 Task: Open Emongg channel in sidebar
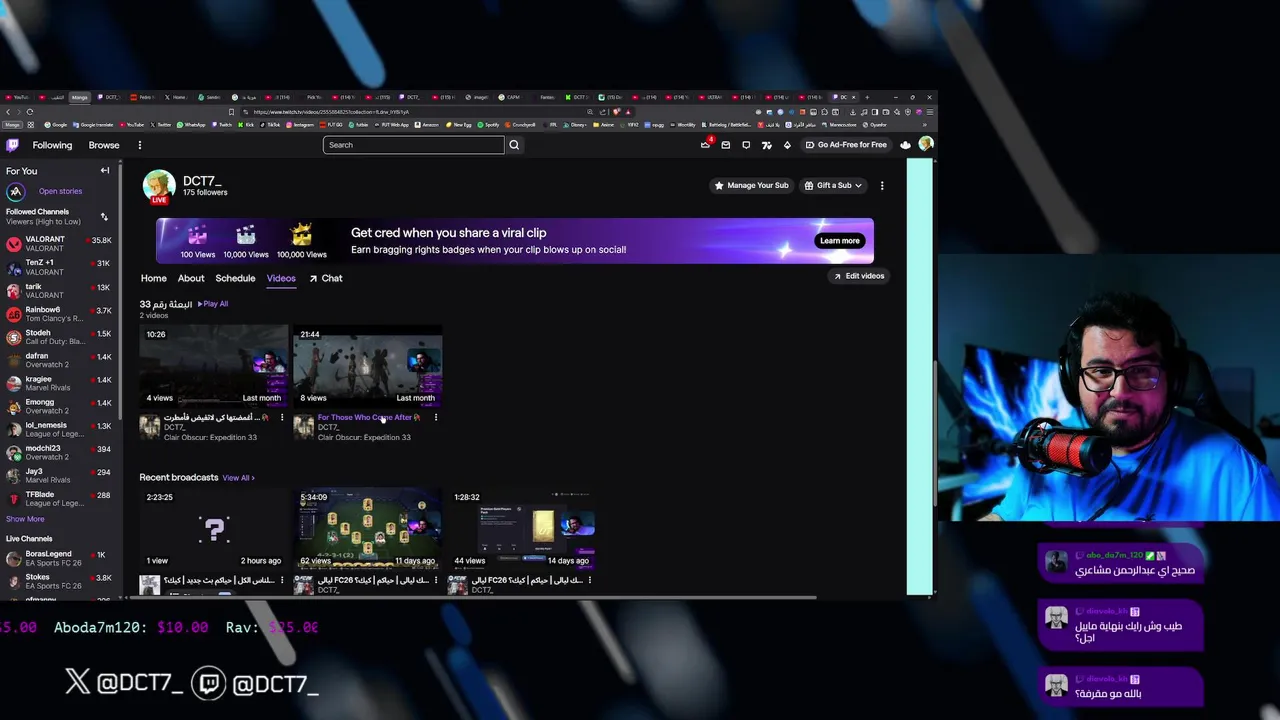[58, 406]
